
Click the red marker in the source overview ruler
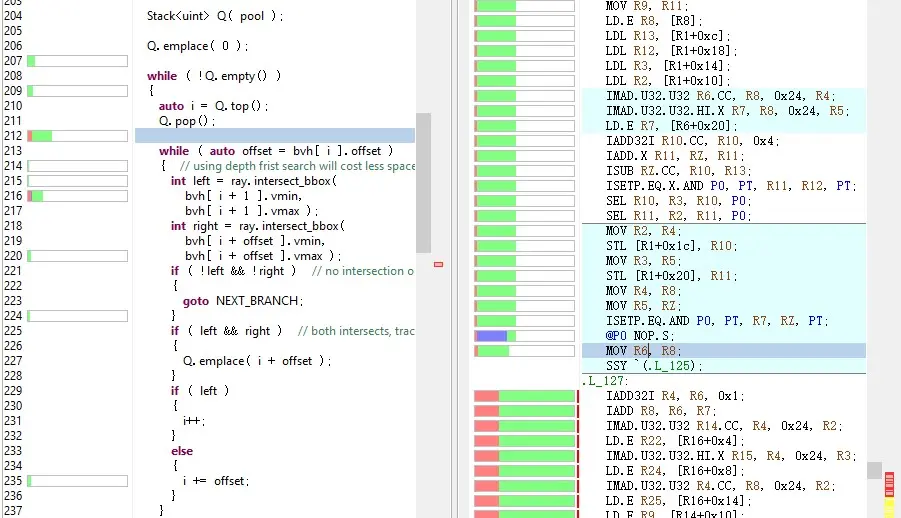point(438,264)
